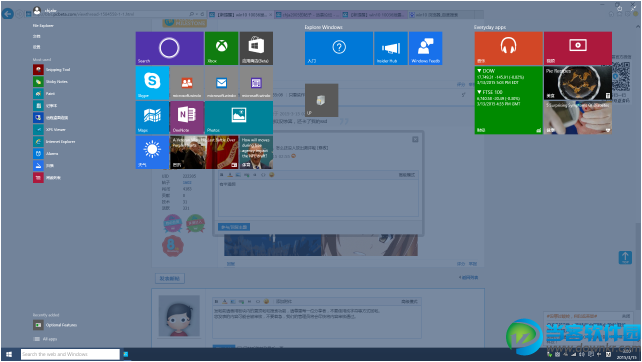Open the Maps tile
This screenshot has height=362, width=642.
point(152,118)
